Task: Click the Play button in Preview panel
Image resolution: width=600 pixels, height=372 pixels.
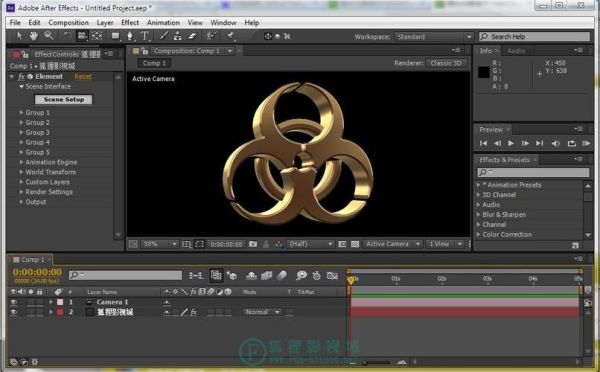Action: (x=511, y=143)
